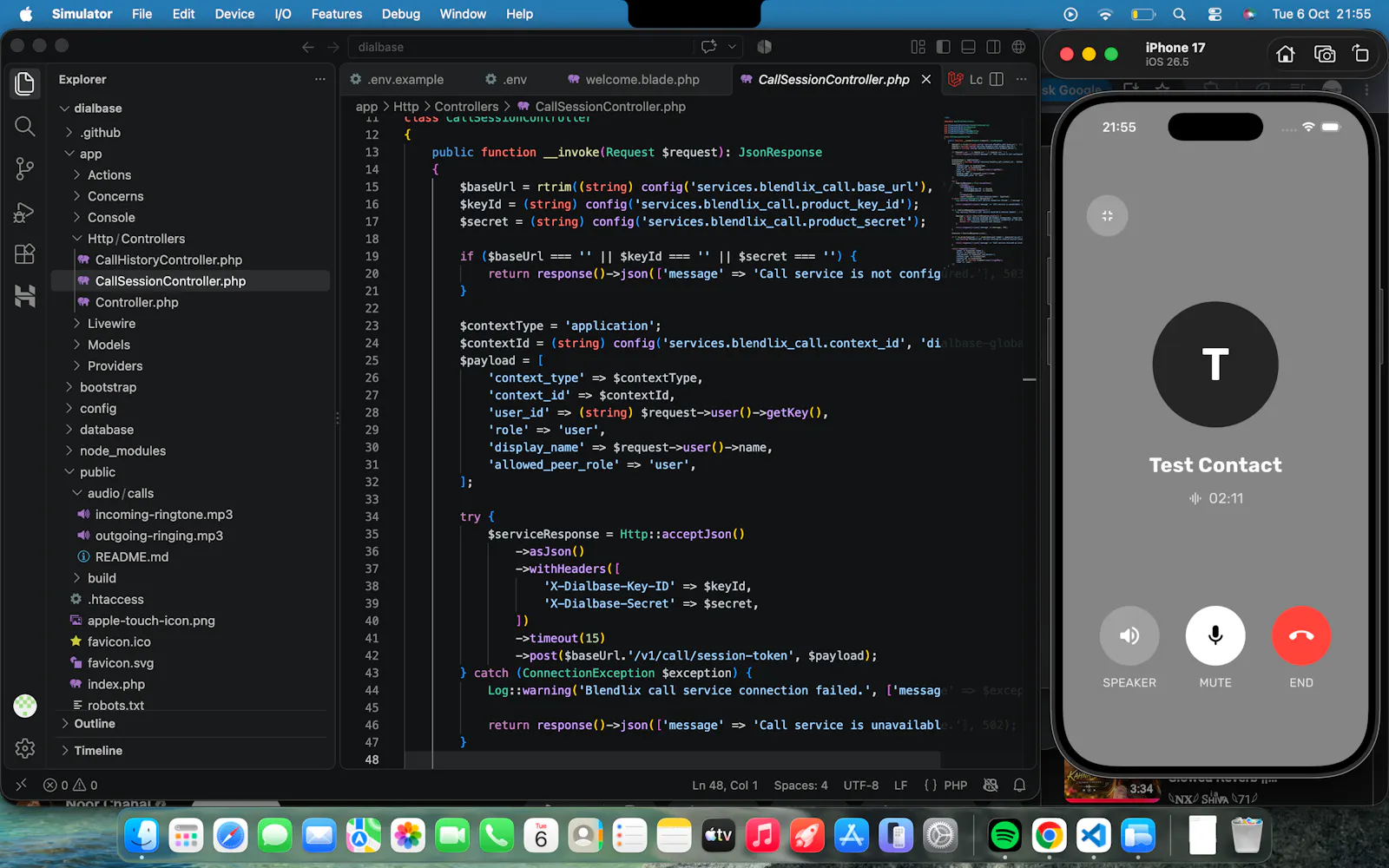This screenshot has width=1389, height=868.
Task: Go forward with the right arrow
Action: click(333, 47)
